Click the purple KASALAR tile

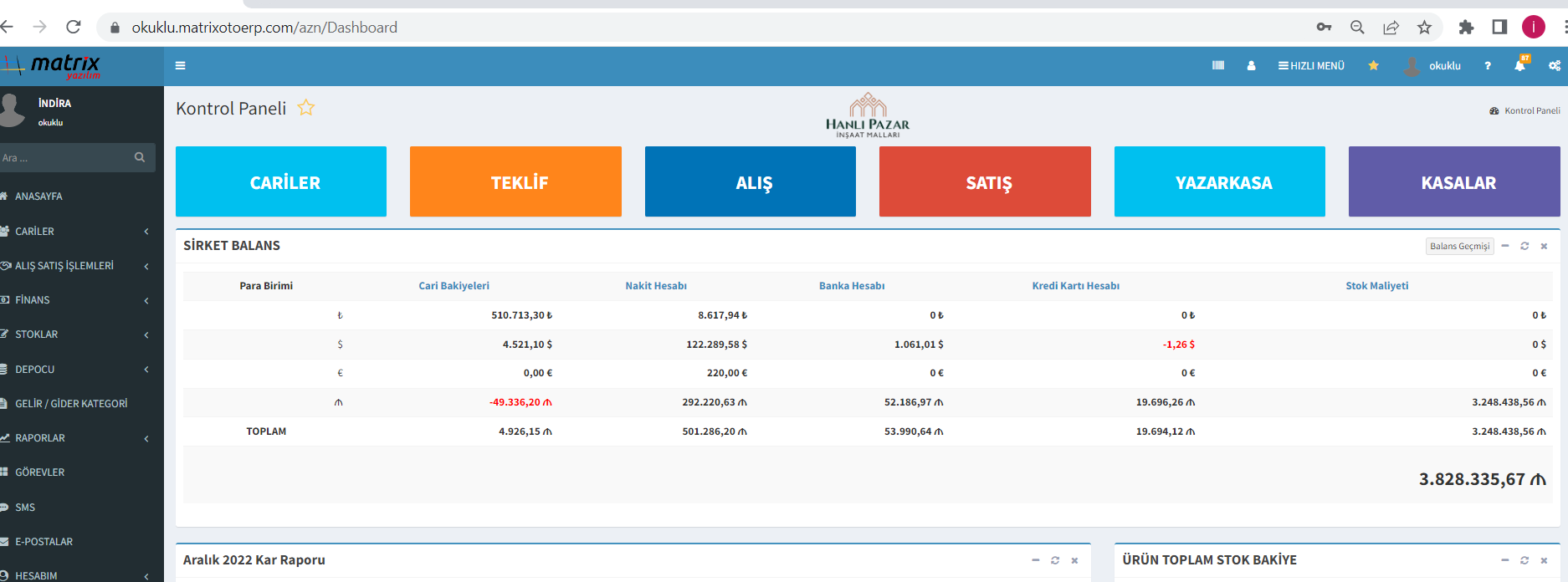pos(1453,181)
